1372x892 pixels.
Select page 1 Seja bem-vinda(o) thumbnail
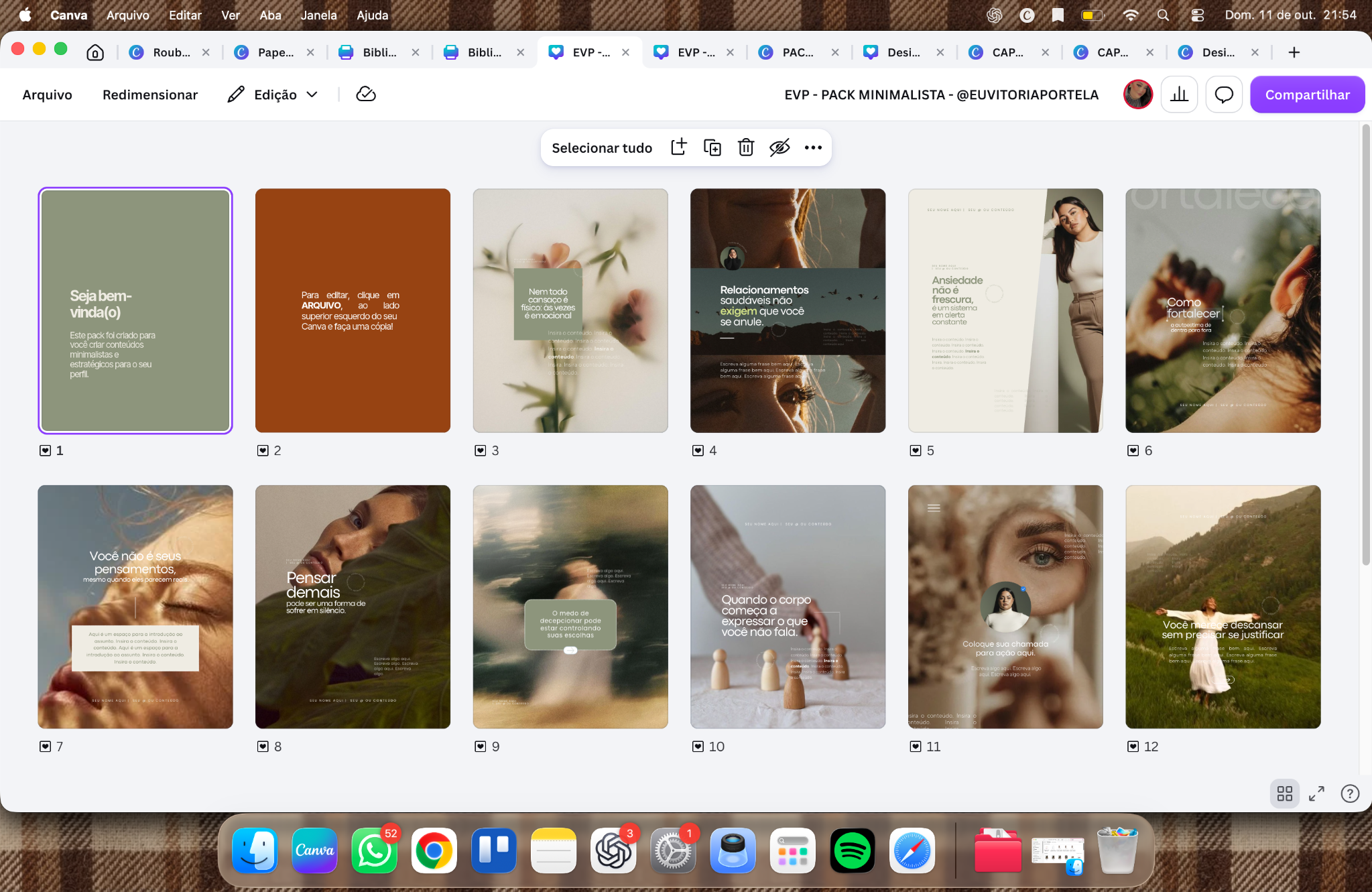click(x=135, y=310)
